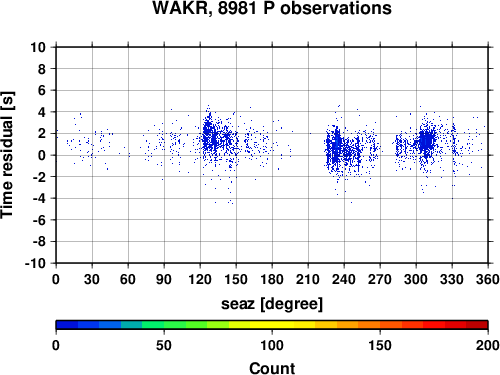Click the colorbar tick label 50
This screenshot has width=500, height=375.
pyautogui.click(x=164, y=345)
